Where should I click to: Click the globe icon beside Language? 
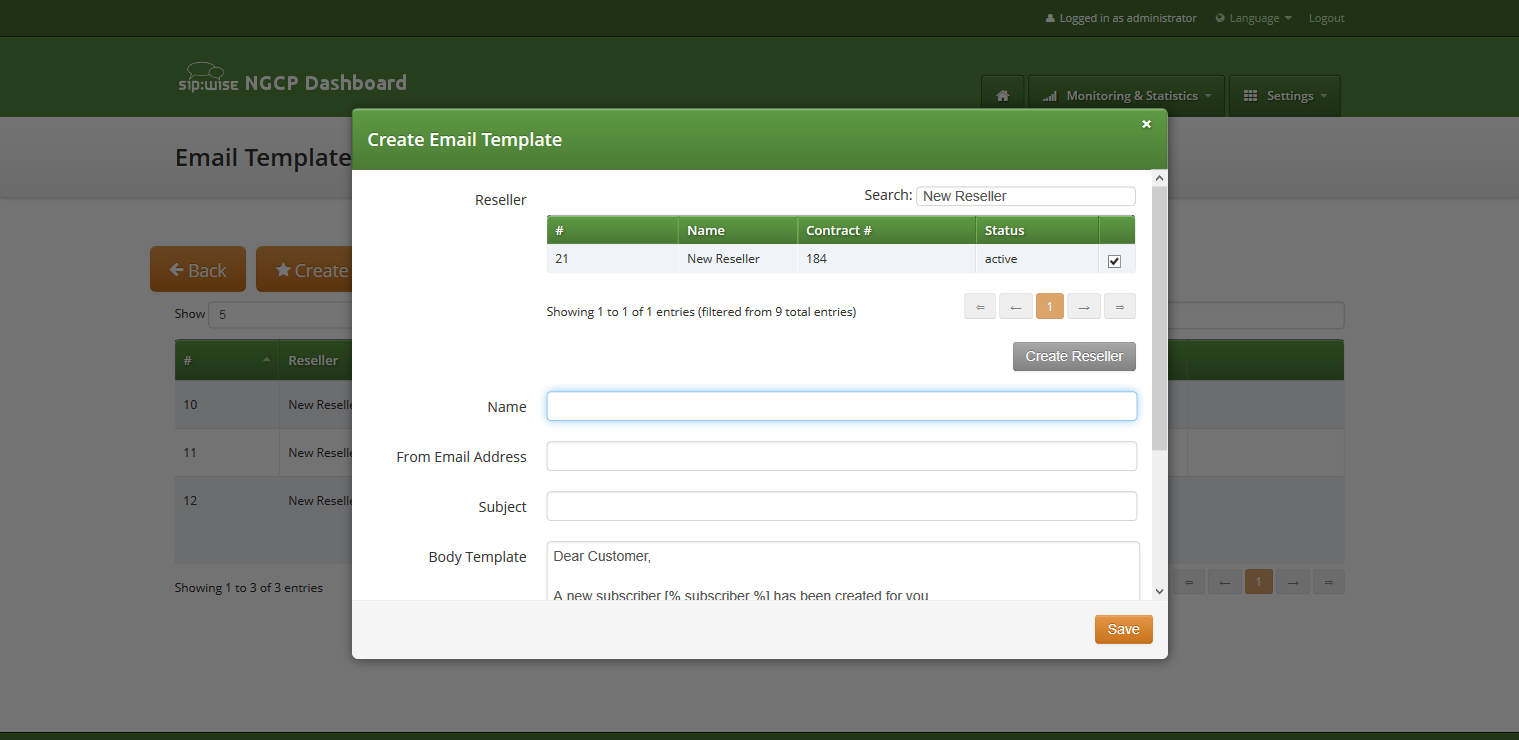tap(1218, 17)
